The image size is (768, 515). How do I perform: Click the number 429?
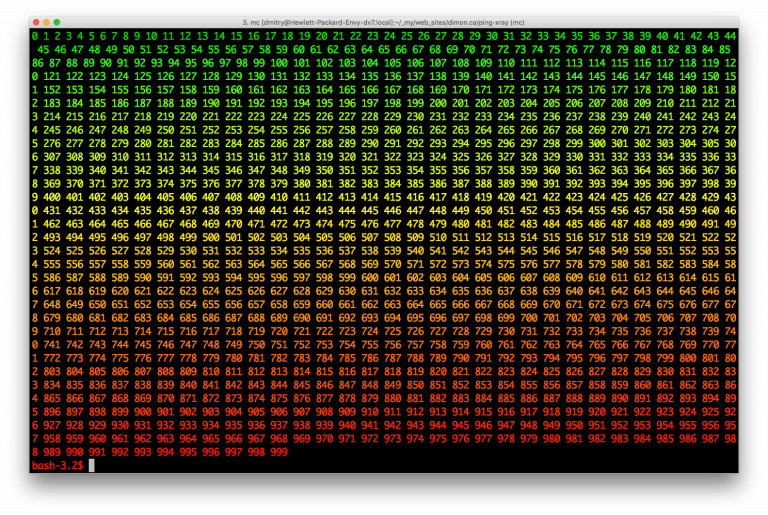click(x=710, y=197)
